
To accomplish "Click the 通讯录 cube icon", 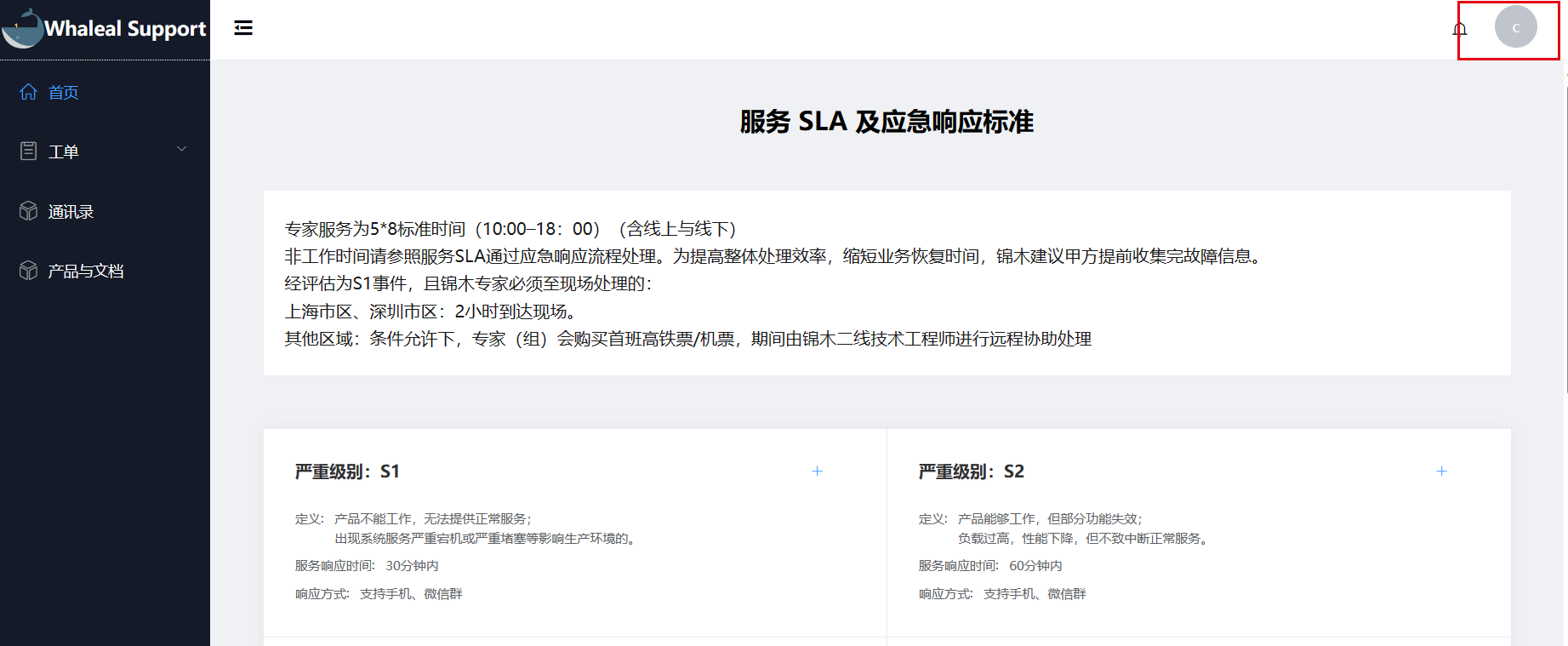I will tap(29, 211).
